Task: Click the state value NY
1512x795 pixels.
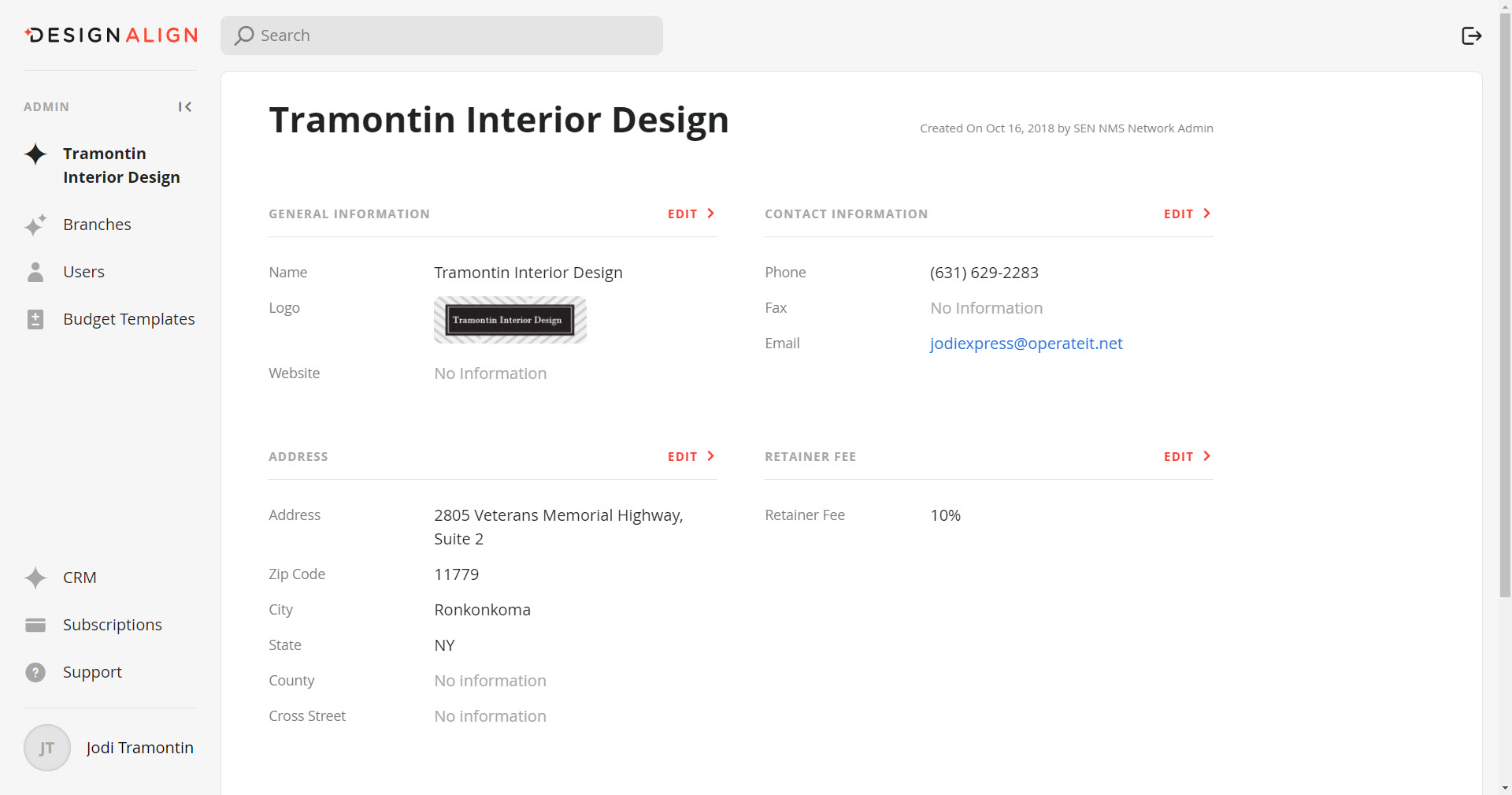Action: point(445,645)
